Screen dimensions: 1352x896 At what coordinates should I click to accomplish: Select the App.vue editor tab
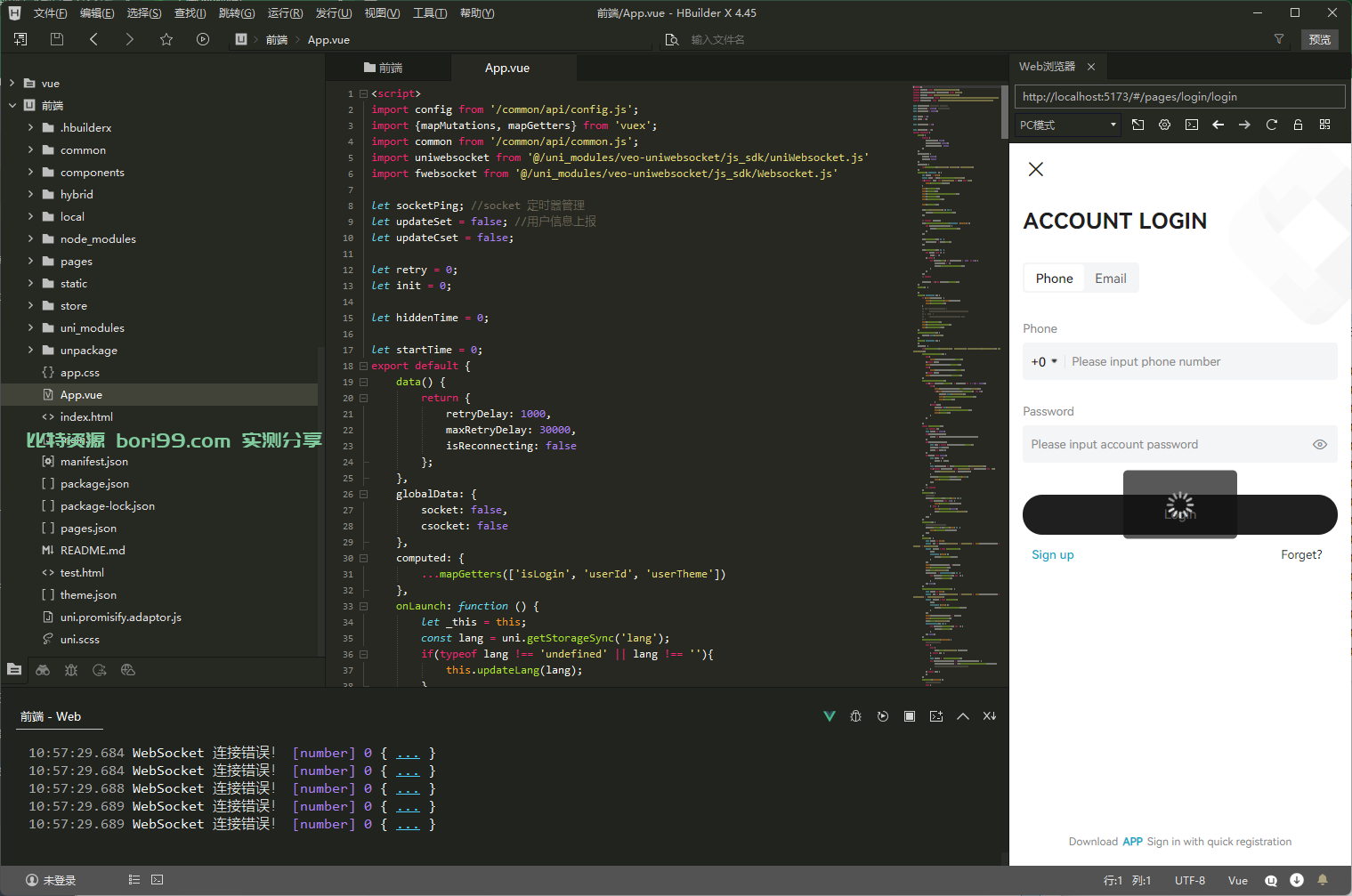click(507, 68)
